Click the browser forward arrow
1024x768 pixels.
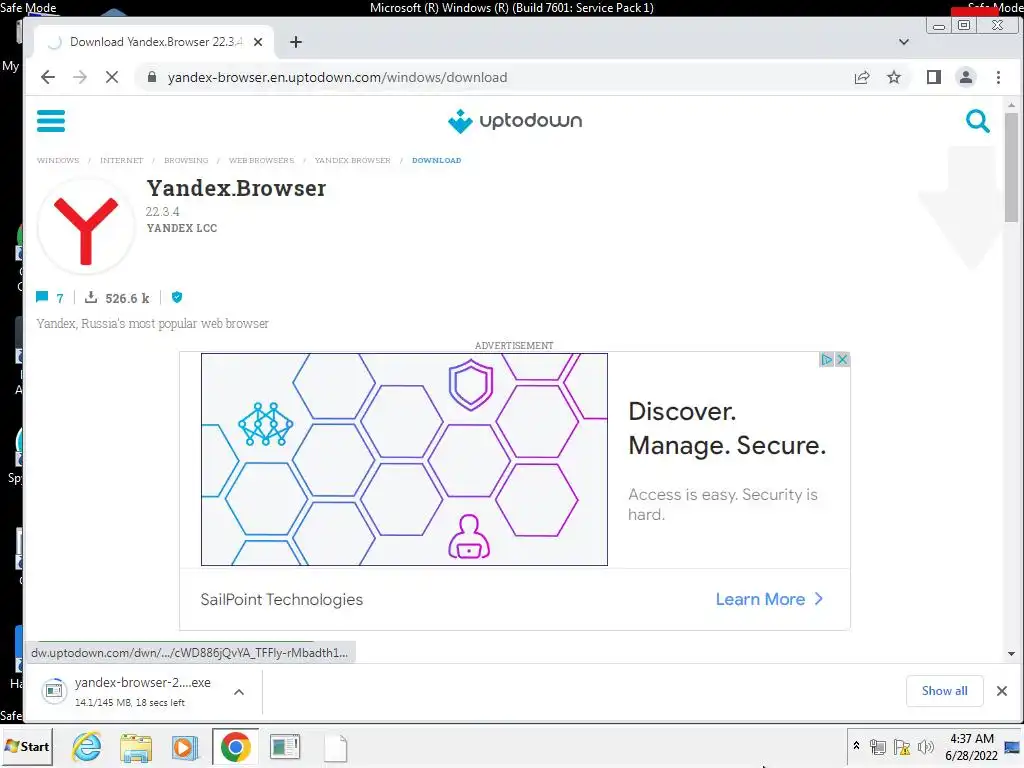(x=80, y=77)
